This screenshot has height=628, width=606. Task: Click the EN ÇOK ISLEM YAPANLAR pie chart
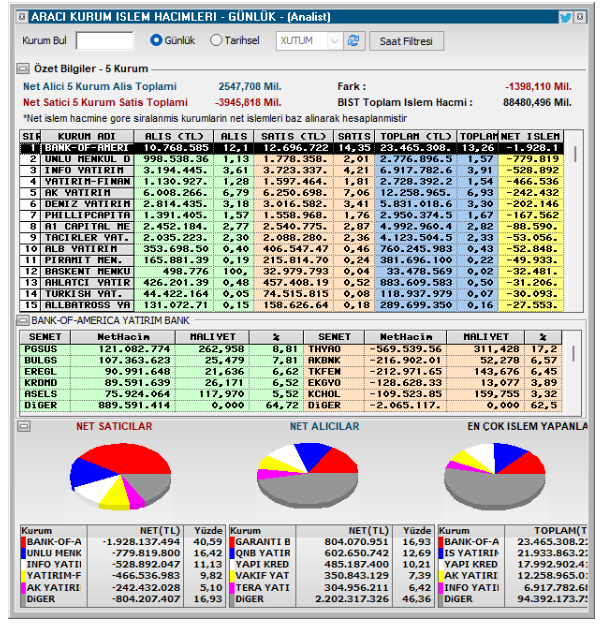coord(495,476)
